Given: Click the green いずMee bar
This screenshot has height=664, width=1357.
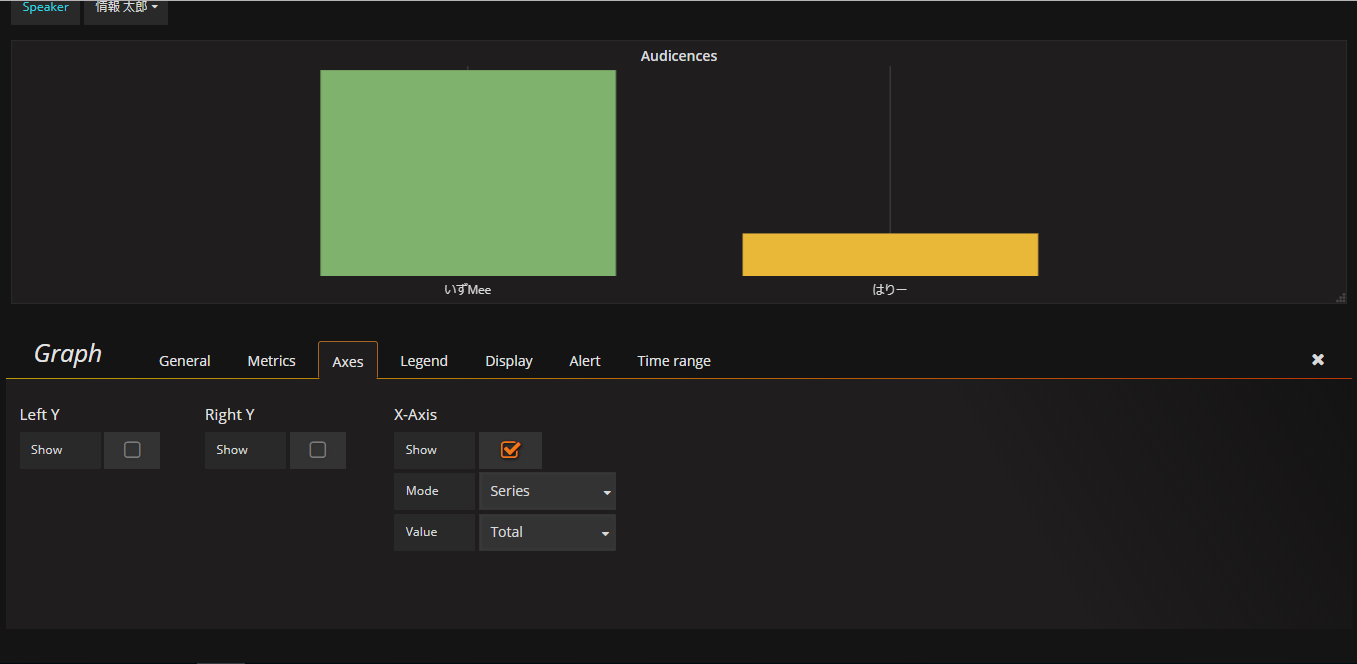Looking at the screenshot, I should click(467, 172).
